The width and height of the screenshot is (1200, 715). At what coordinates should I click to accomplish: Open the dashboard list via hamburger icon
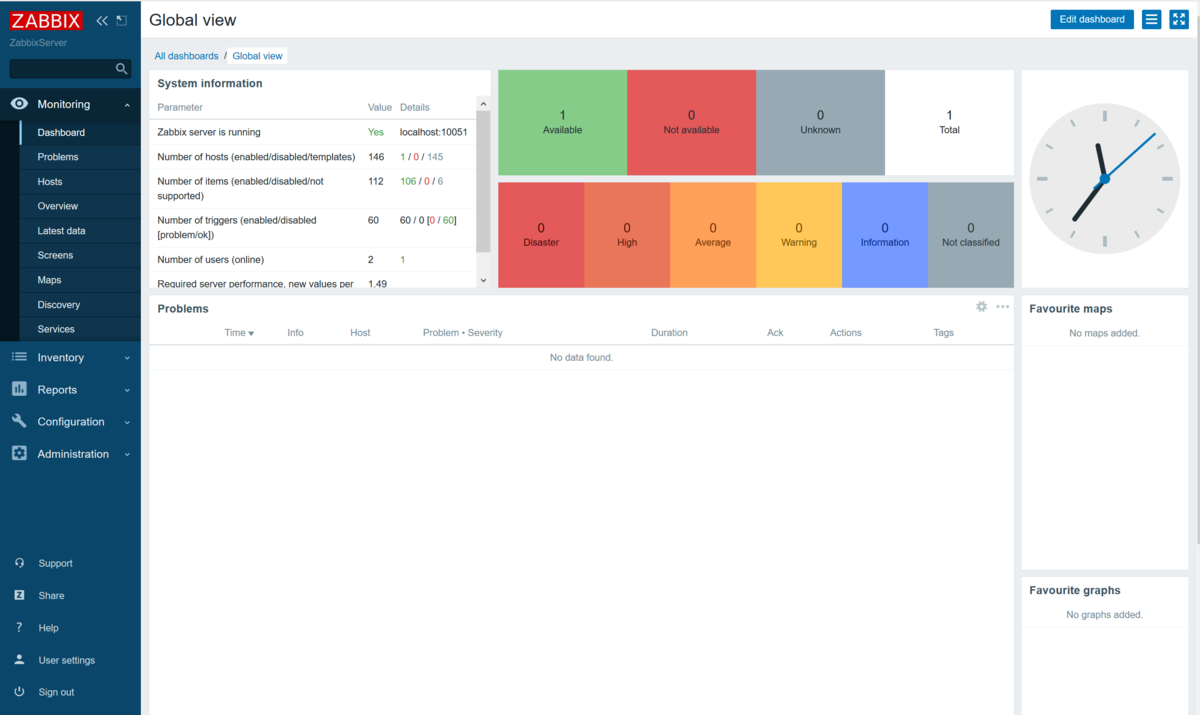[x=1150, y=19]
